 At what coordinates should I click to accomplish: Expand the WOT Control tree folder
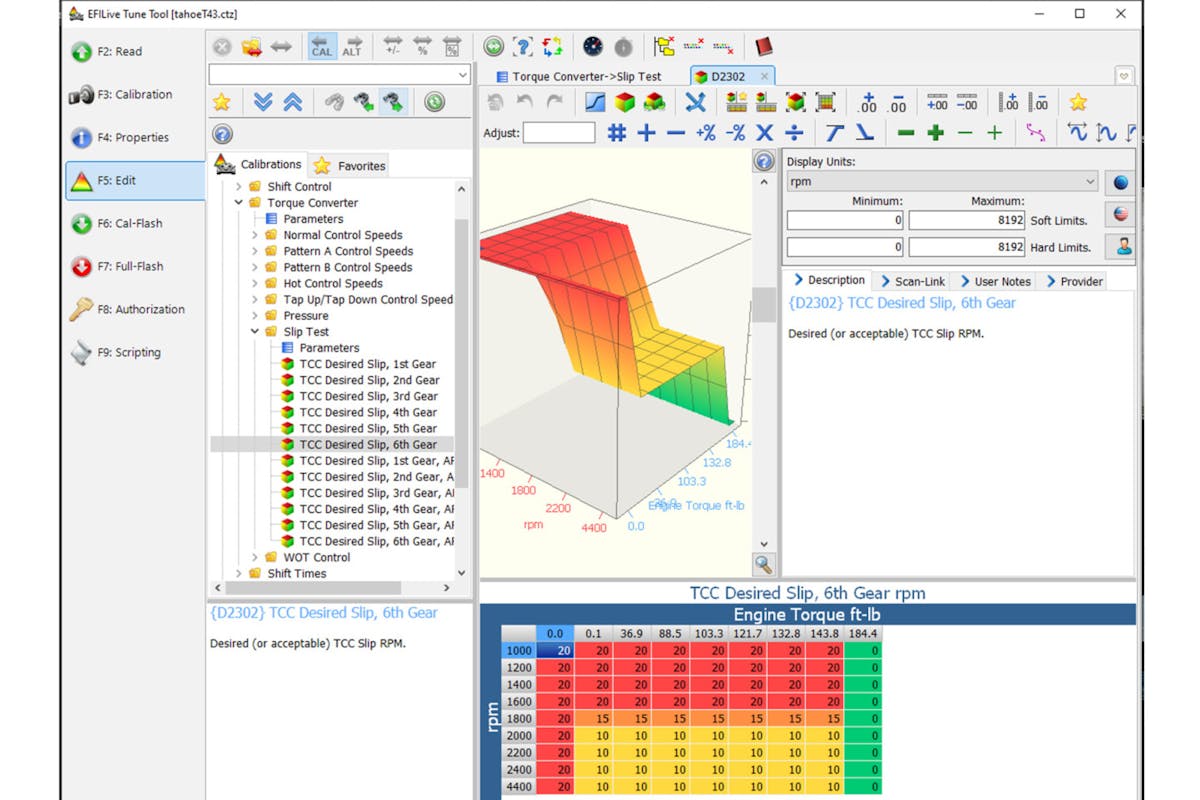coord(255,558)
